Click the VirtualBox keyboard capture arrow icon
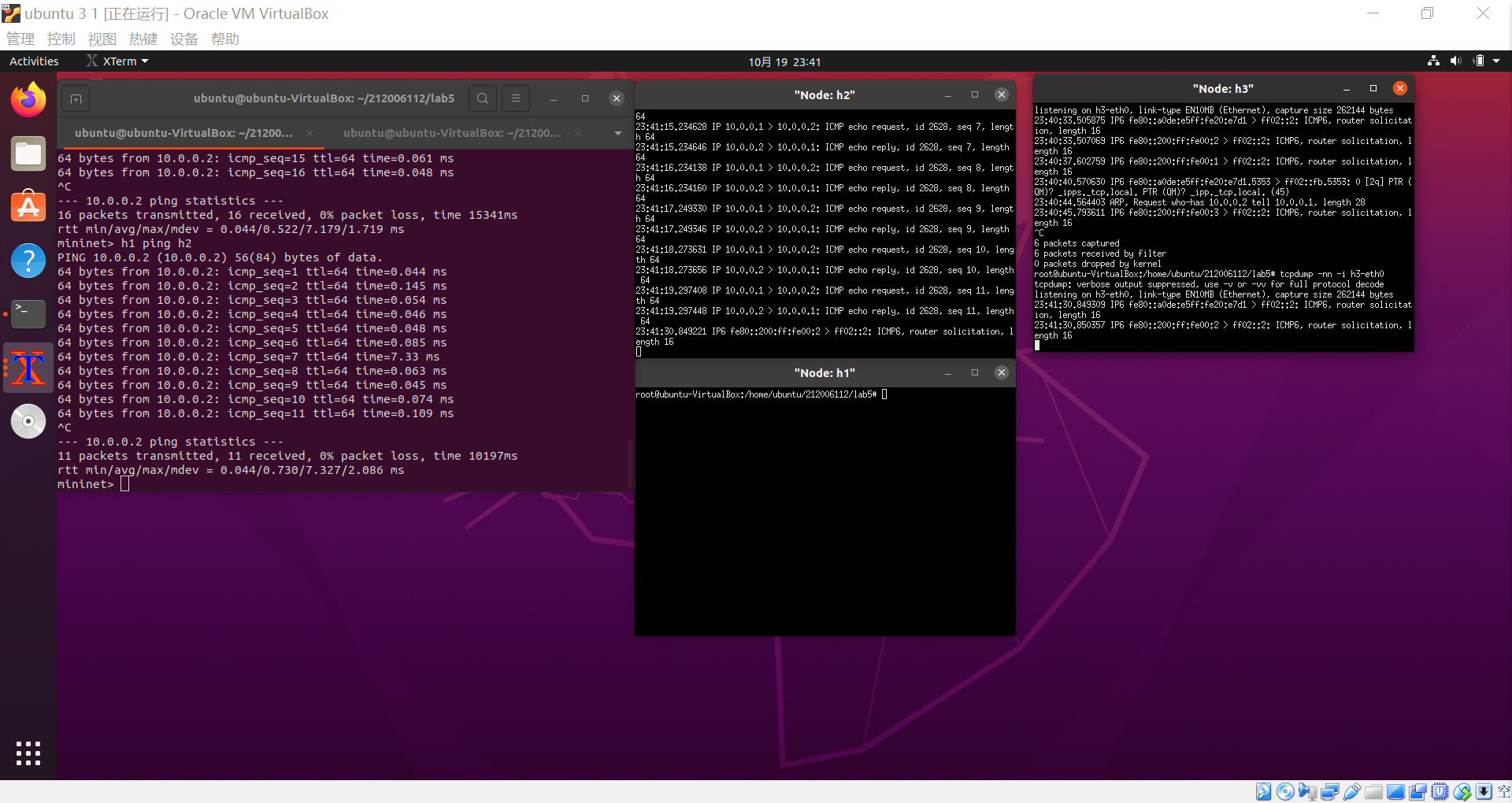The image size is (1512, 803). pos(1484,792)
